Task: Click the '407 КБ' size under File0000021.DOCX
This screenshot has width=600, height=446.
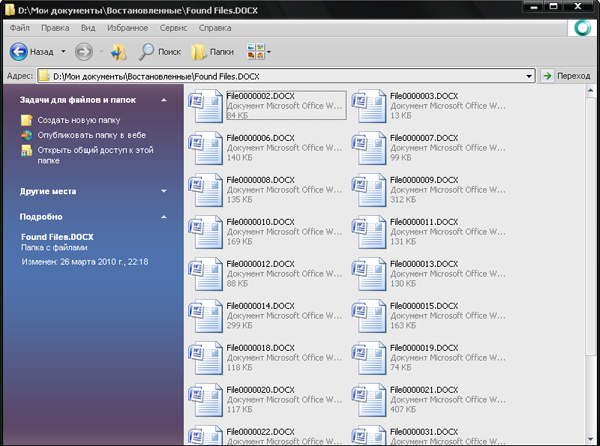Action: click(x=403, y=410)
